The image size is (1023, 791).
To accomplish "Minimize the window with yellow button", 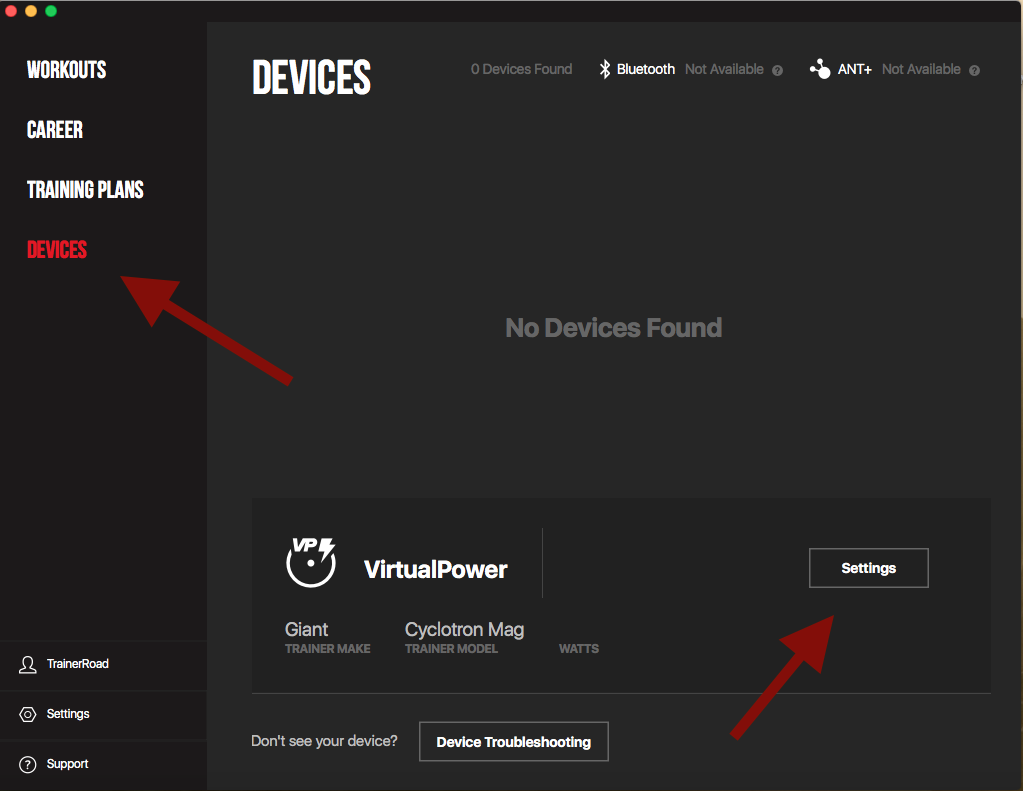I will pyautogui.click(x=31, y=10).
